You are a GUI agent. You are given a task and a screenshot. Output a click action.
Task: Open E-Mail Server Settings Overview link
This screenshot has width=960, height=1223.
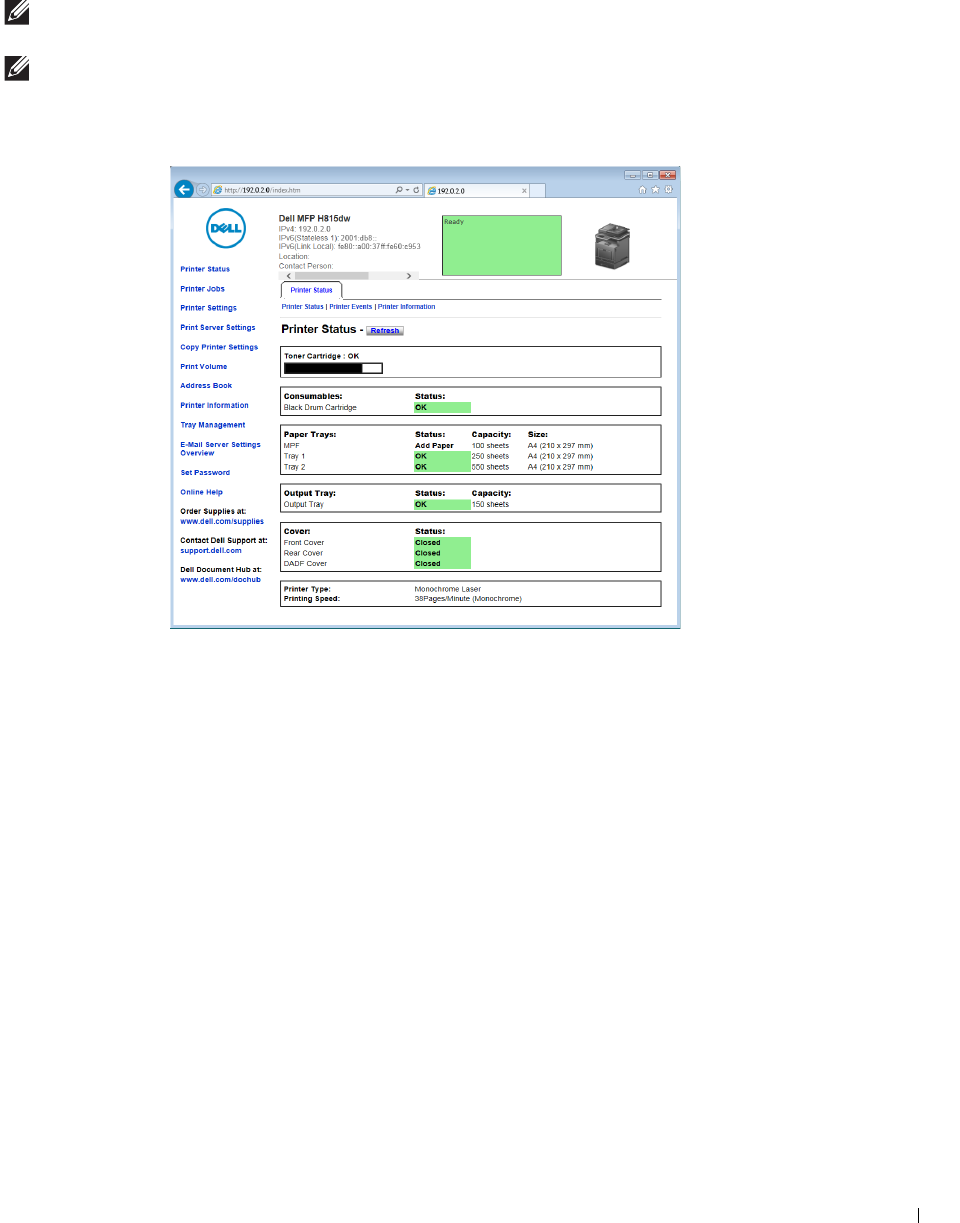tap(220, 448)
